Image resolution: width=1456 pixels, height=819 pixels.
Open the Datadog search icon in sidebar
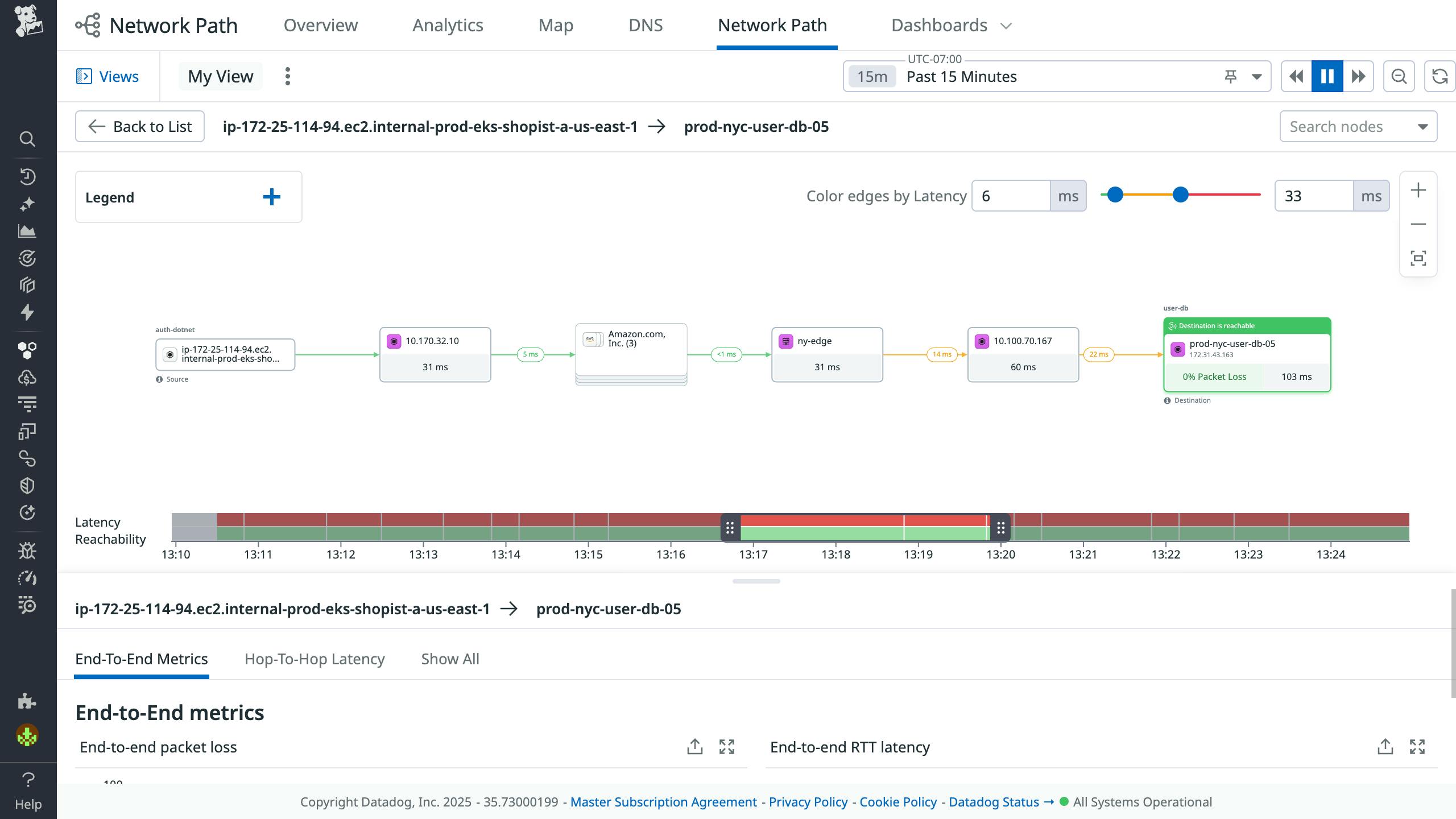pos(28,139)
